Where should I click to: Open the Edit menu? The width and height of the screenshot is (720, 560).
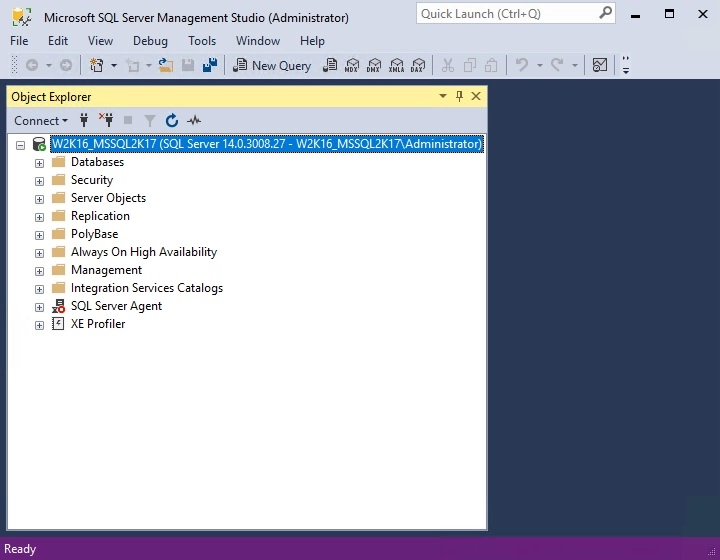[x=58, y=41]
